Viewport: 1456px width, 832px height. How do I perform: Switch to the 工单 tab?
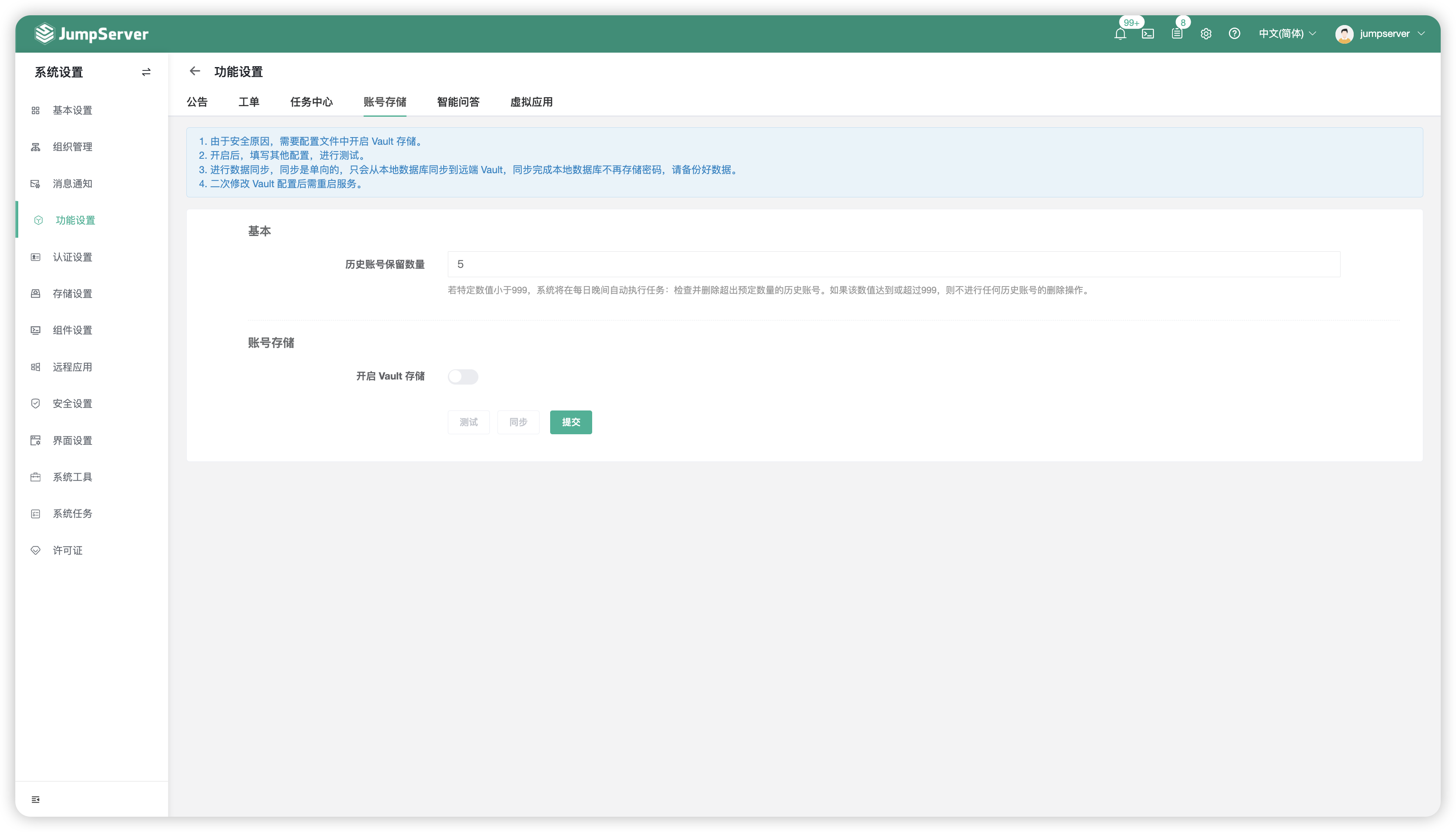click(x=249, y=102)
